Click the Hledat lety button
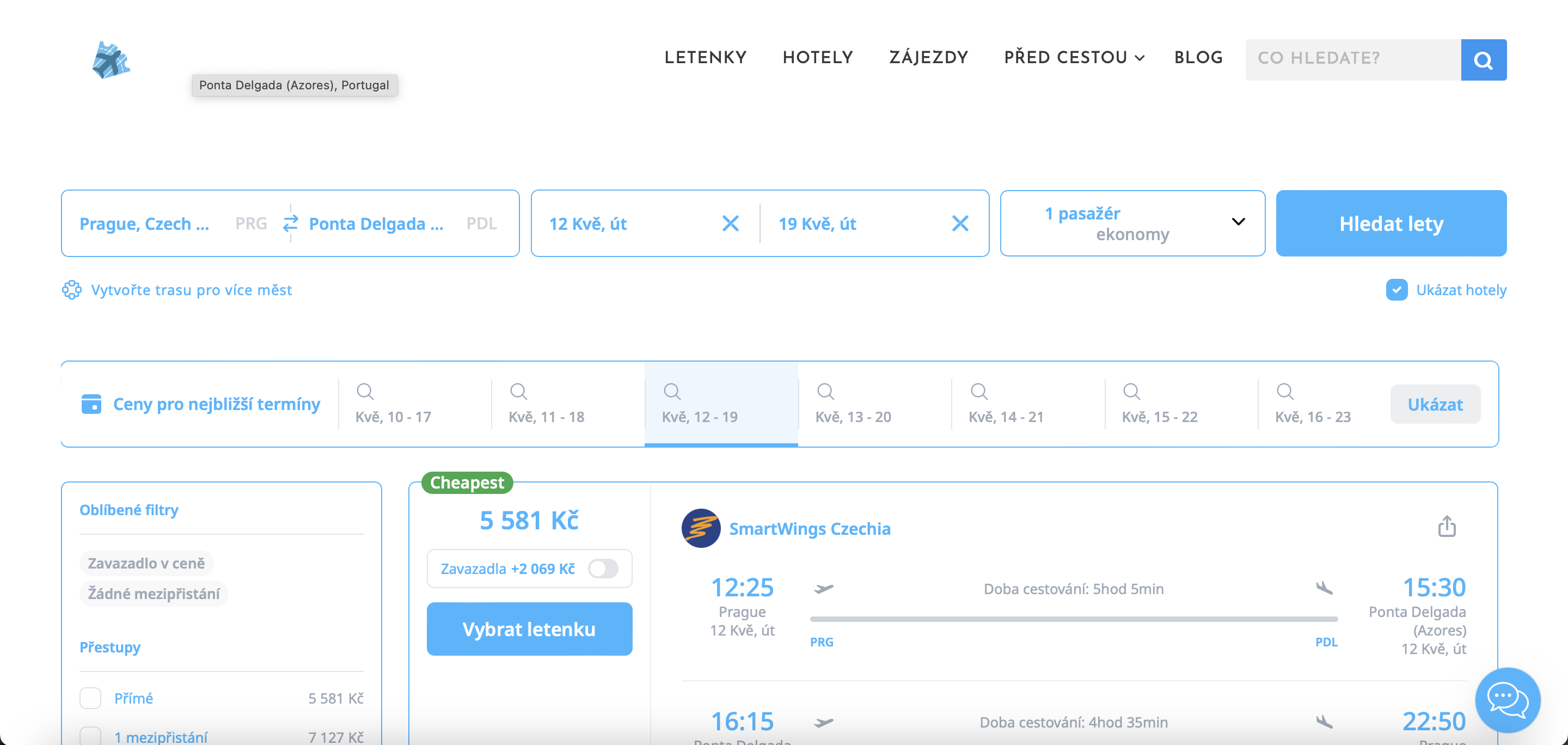1568x745 pixels. pos(1391,223)
